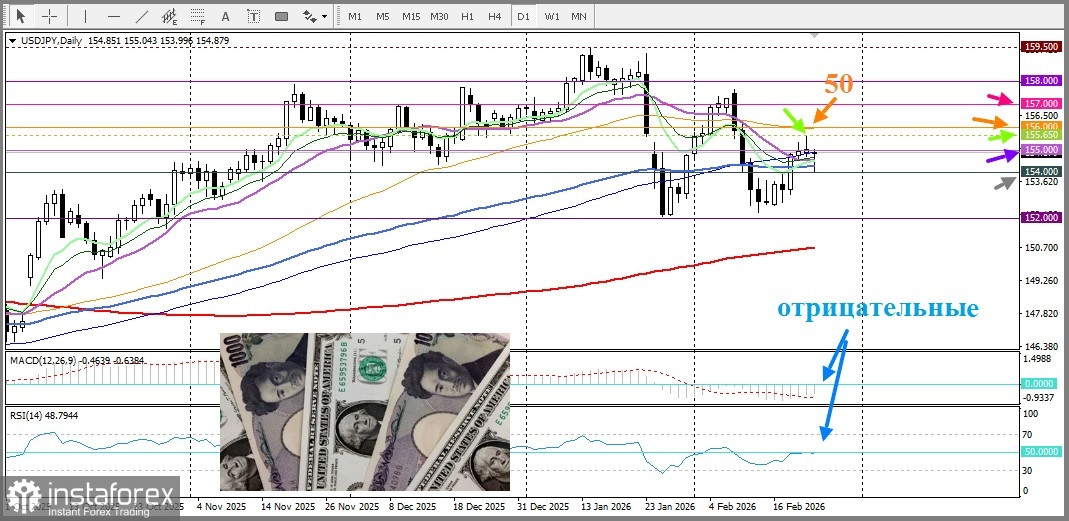Switch to M1 timeframe

[x=355, y=16]
